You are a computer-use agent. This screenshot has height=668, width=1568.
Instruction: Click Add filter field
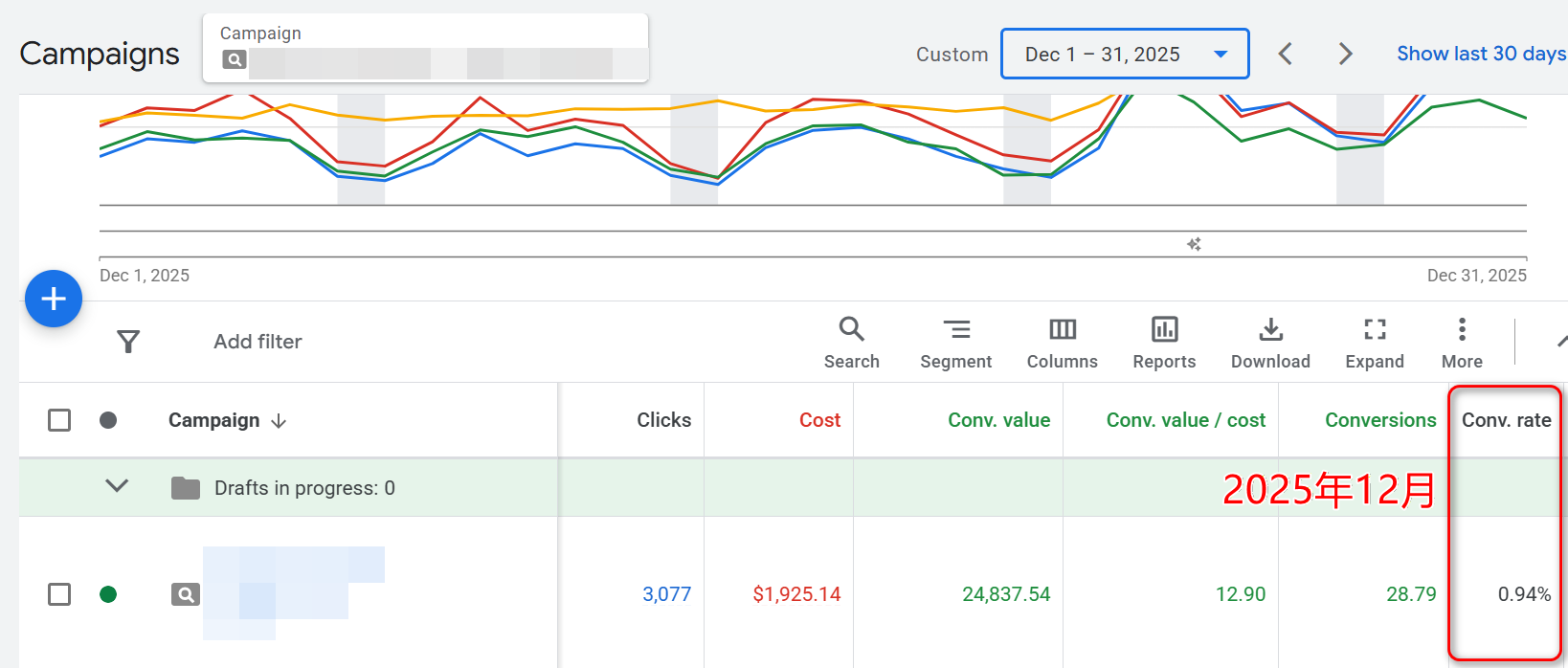coord(258,342)
